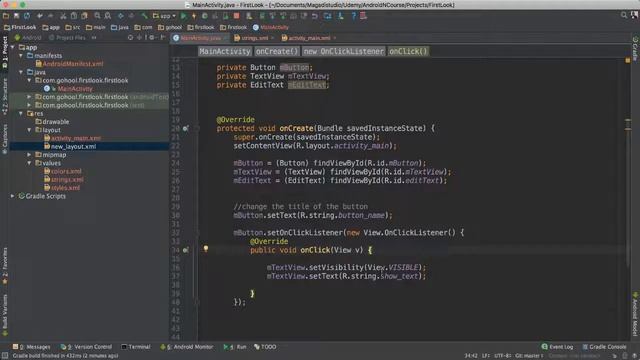
Task: Toggle the Favorites side tool window
Action: point(4,265)
